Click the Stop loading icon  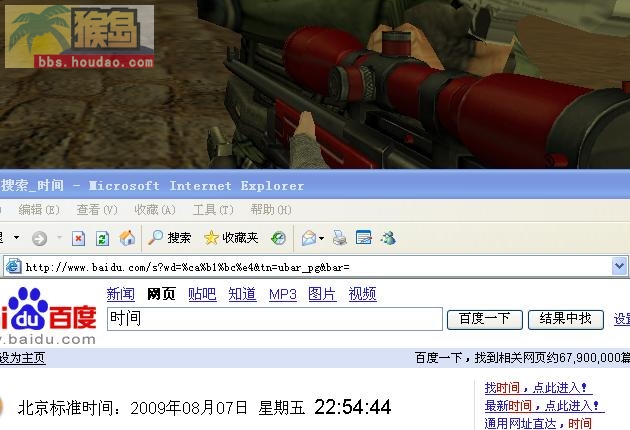click(x=78, y=238)
